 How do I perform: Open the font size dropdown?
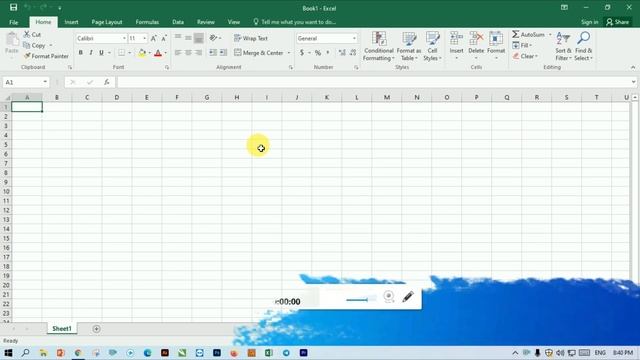(144, 38)
